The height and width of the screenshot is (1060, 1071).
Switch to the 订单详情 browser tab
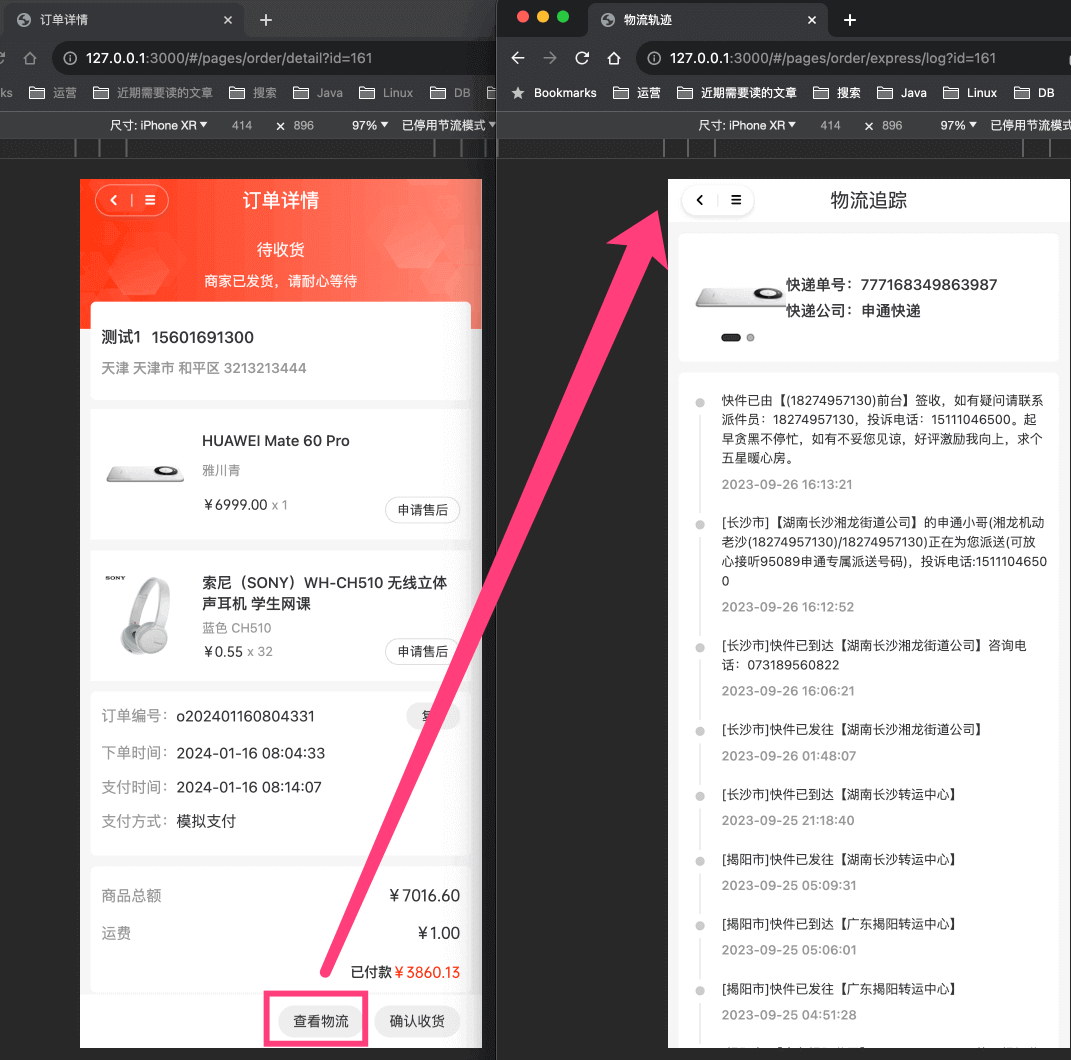[120, 20]
